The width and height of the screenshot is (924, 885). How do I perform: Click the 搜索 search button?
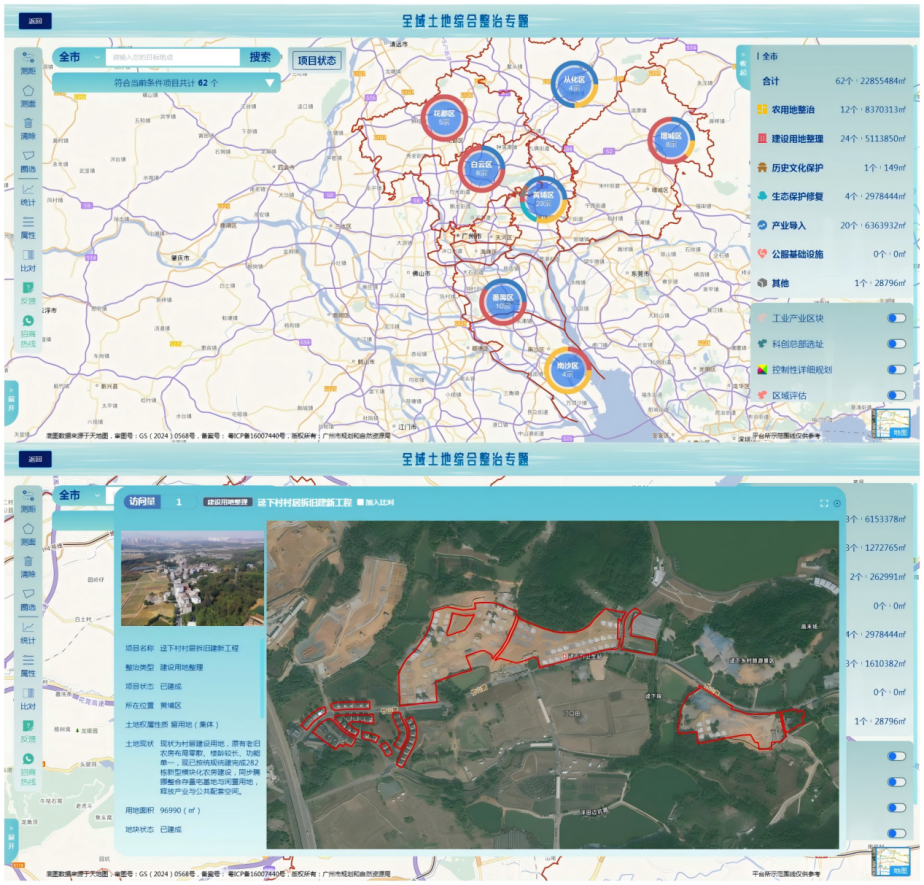[x=260, y=58]
